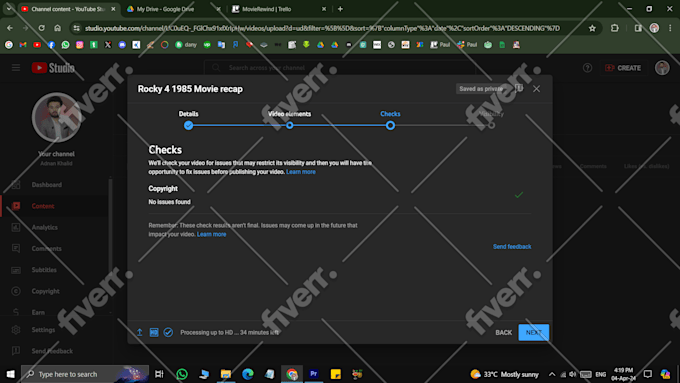Click the Saved as private badge
This screenshot has height=383, width=680.
(481, 88)
